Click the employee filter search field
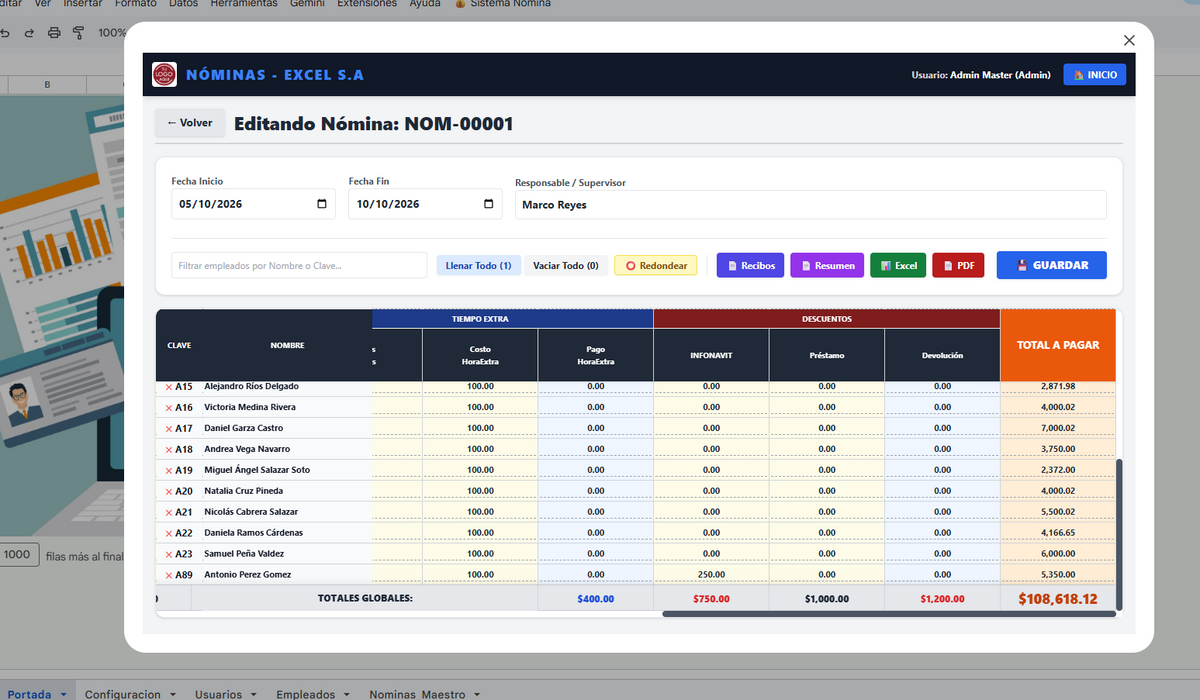This screenshot has width=1200, height=700. pos(300,265)
